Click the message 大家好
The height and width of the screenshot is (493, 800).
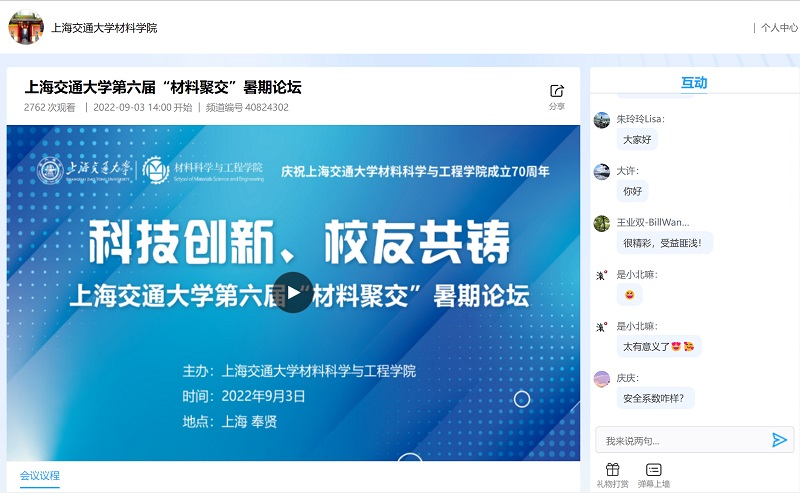[637, 139]
